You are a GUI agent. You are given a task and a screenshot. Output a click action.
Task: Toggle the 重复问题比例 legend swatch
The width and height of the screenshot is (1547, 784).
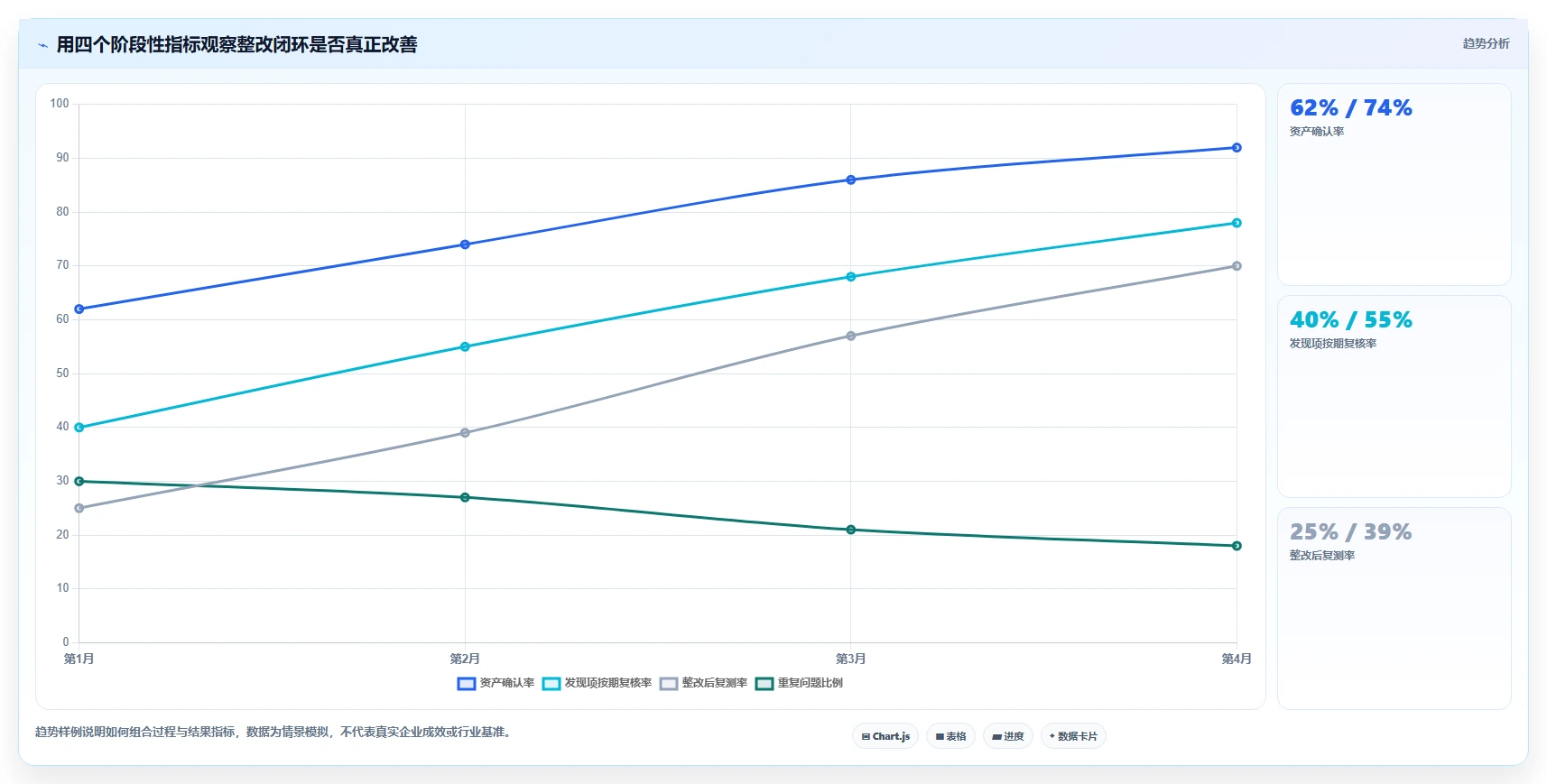pos(764,684)
